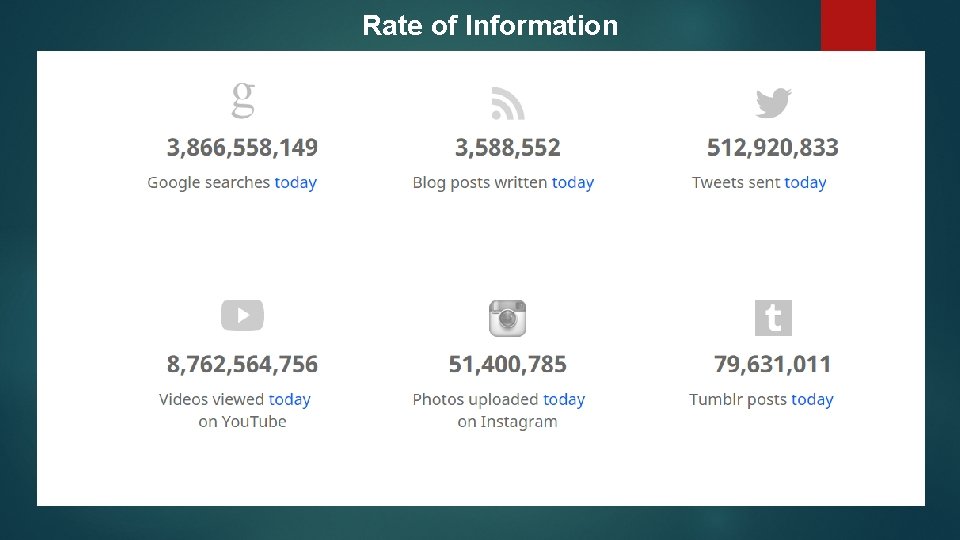The height and width of the screenshot is (540, 960).
Task: Click the Google 'g' icon
Action: pyautogui.click(x=243, y=101)
